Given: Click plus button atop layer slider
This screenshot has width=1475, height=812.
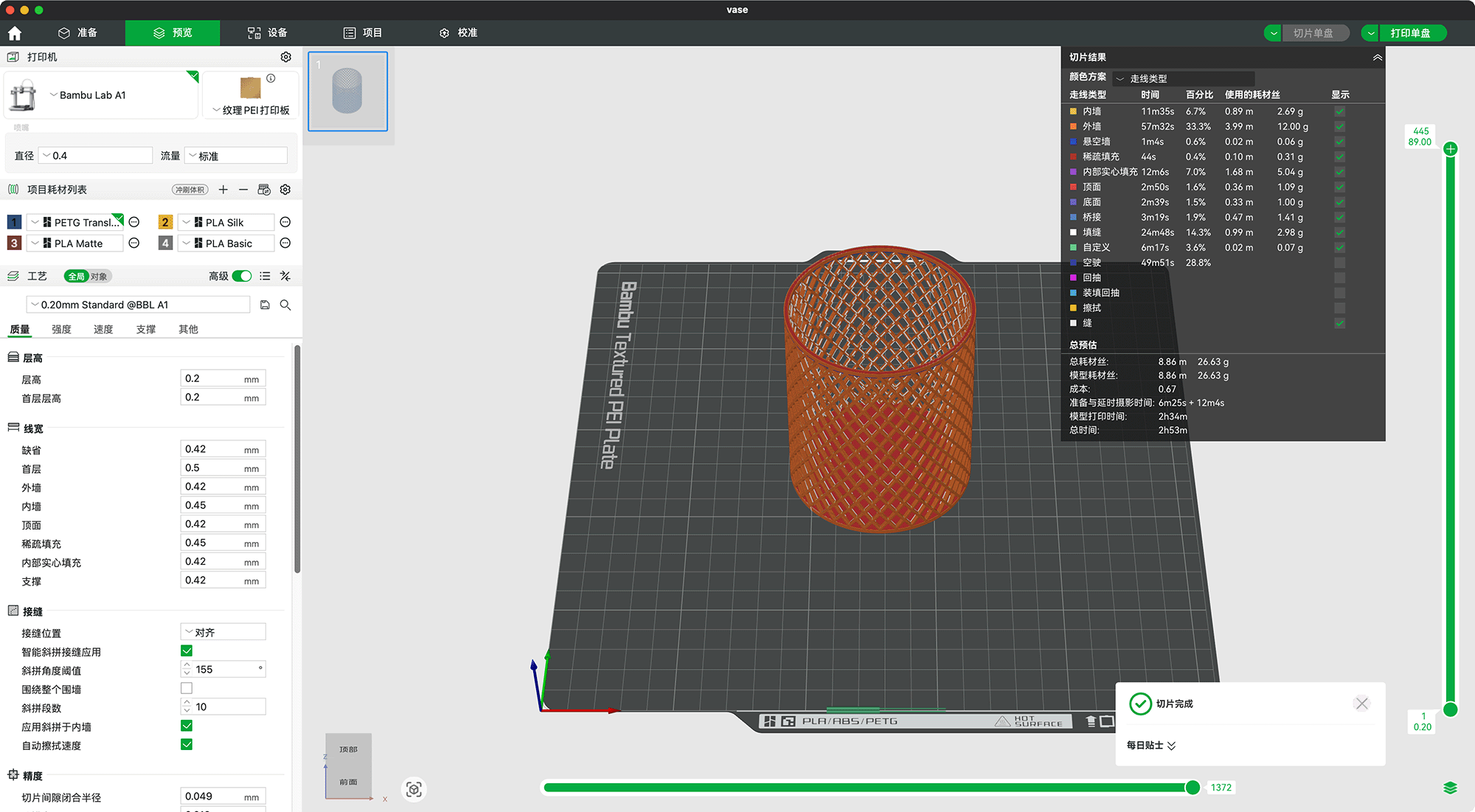Looking at the screenshot, I should 1450,149.
